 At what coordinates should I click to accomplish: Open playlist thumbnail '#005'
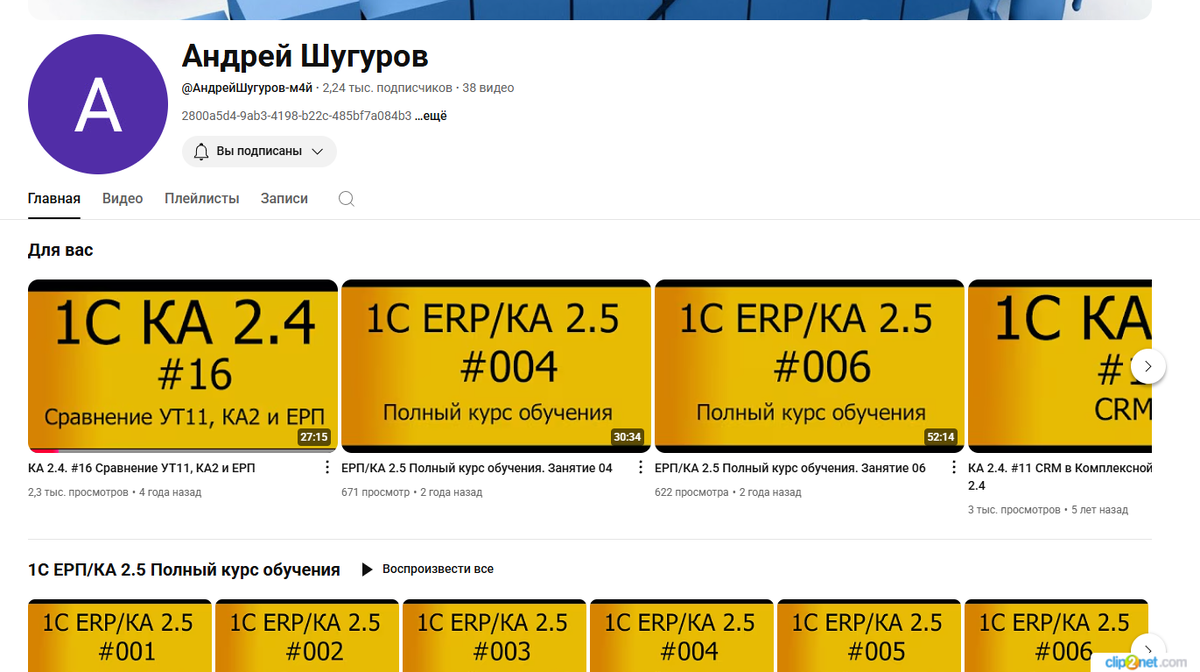868,635
